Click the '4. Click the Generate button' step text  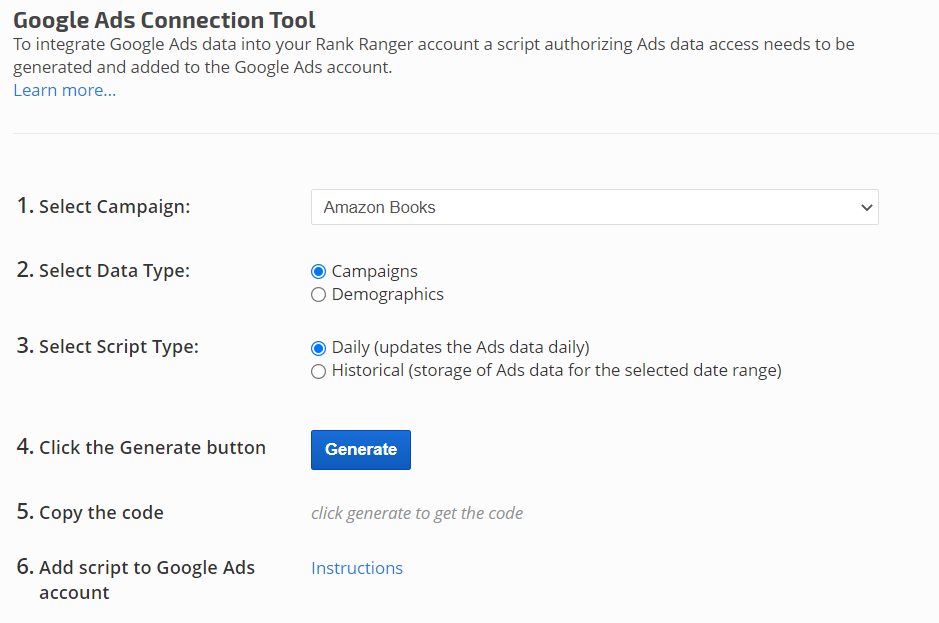click(x=141, y=447)
